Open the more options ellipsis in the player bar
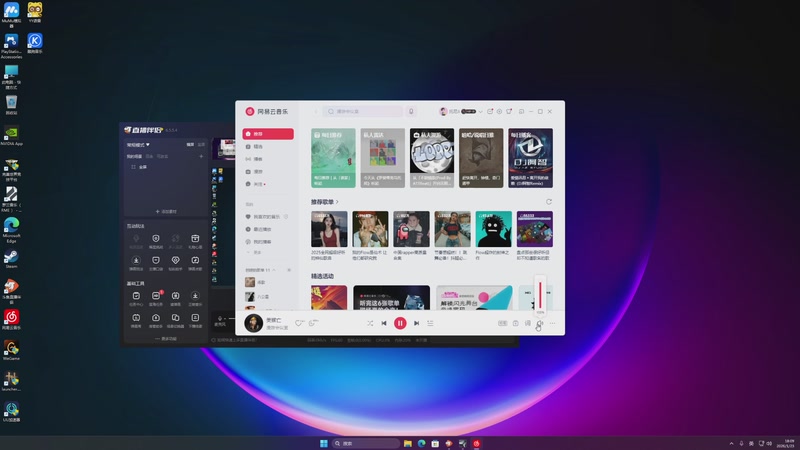The image size is (800, 450). 553,323
